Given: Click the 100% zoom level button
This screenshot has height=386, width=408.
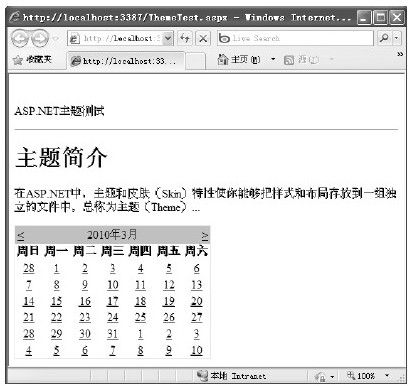Looking at the screenshot, I should pos(361,376).
